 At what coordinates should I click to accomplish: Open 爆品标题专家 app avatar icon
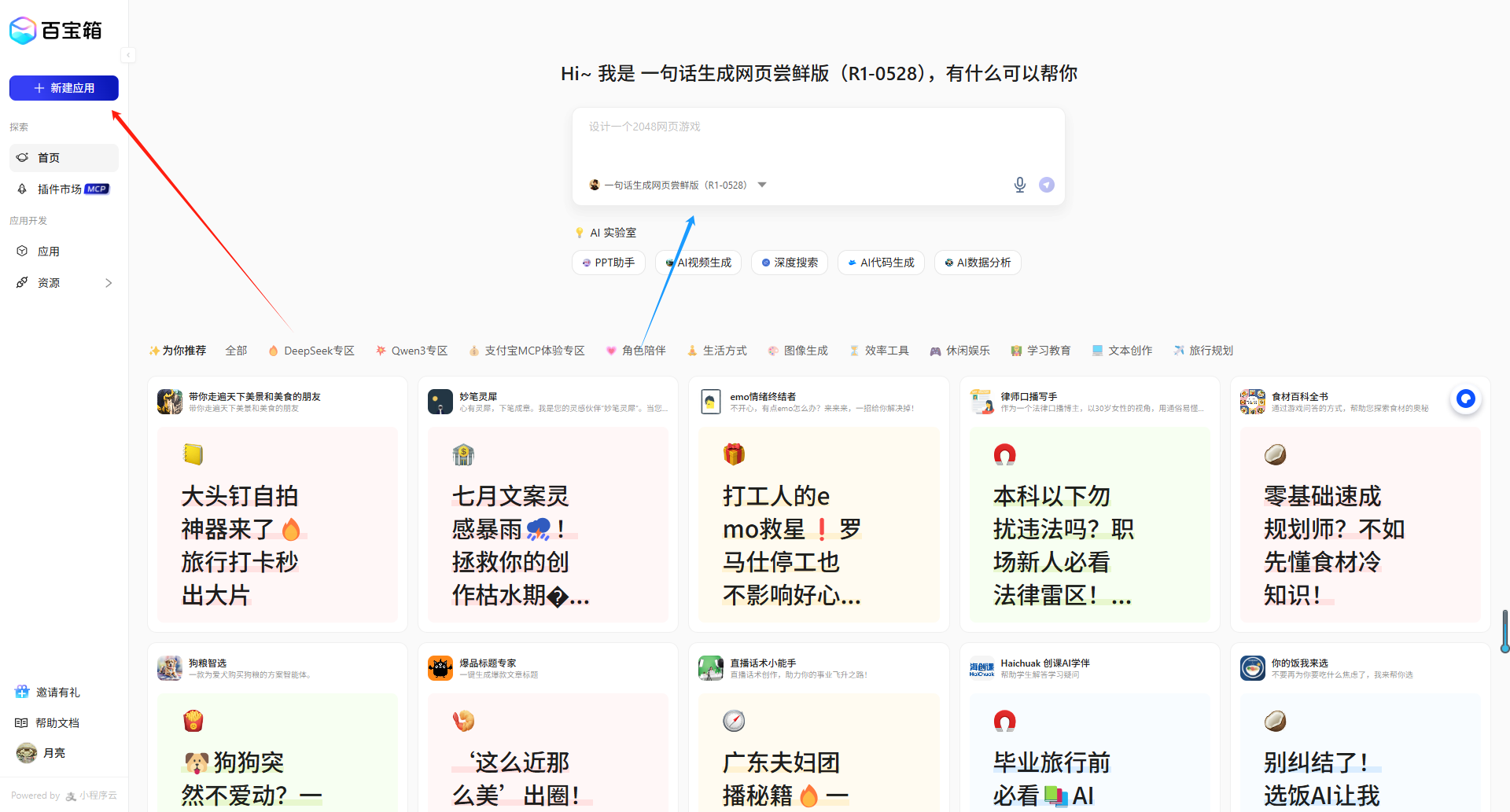440,668
